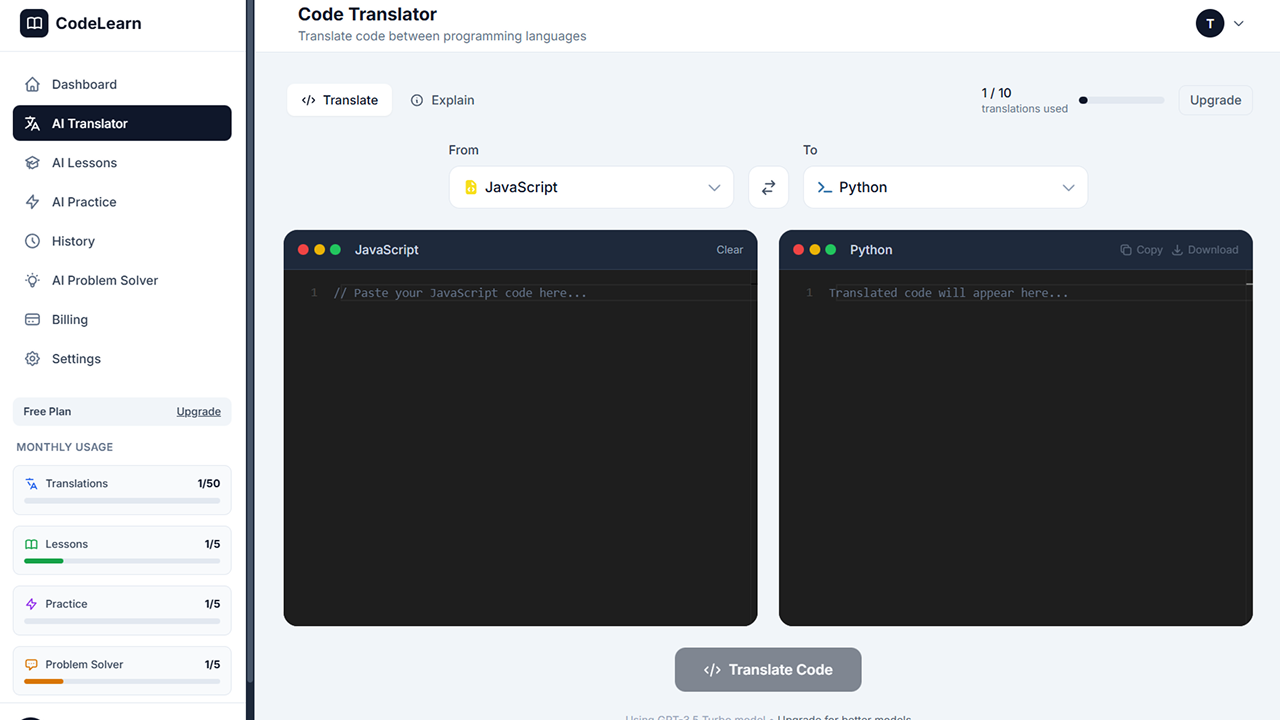Click the Copy icon in Python panel

click(1126, 250)
